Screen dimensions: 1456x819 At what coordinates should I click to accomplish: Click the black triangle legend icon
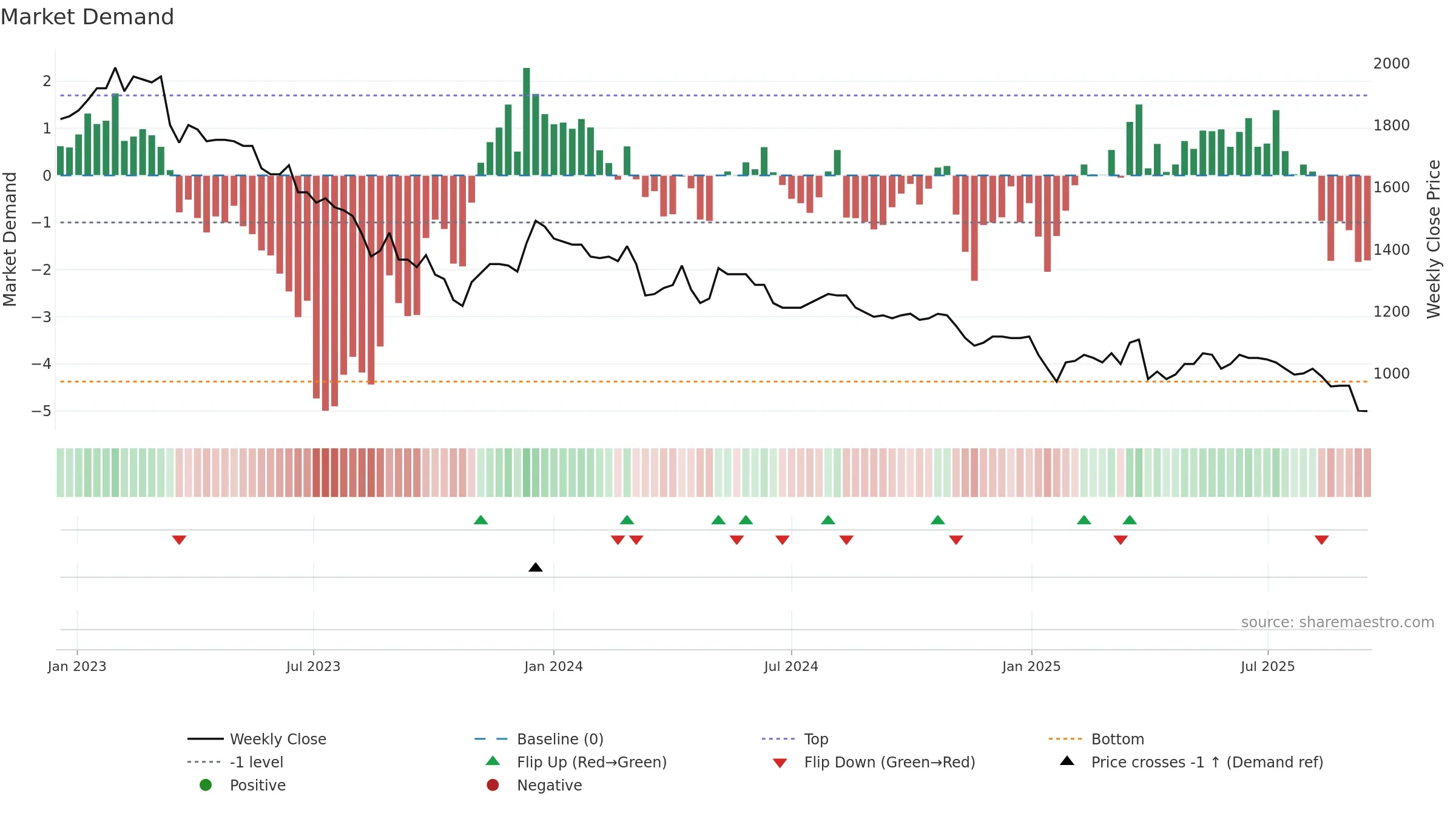1067,761
